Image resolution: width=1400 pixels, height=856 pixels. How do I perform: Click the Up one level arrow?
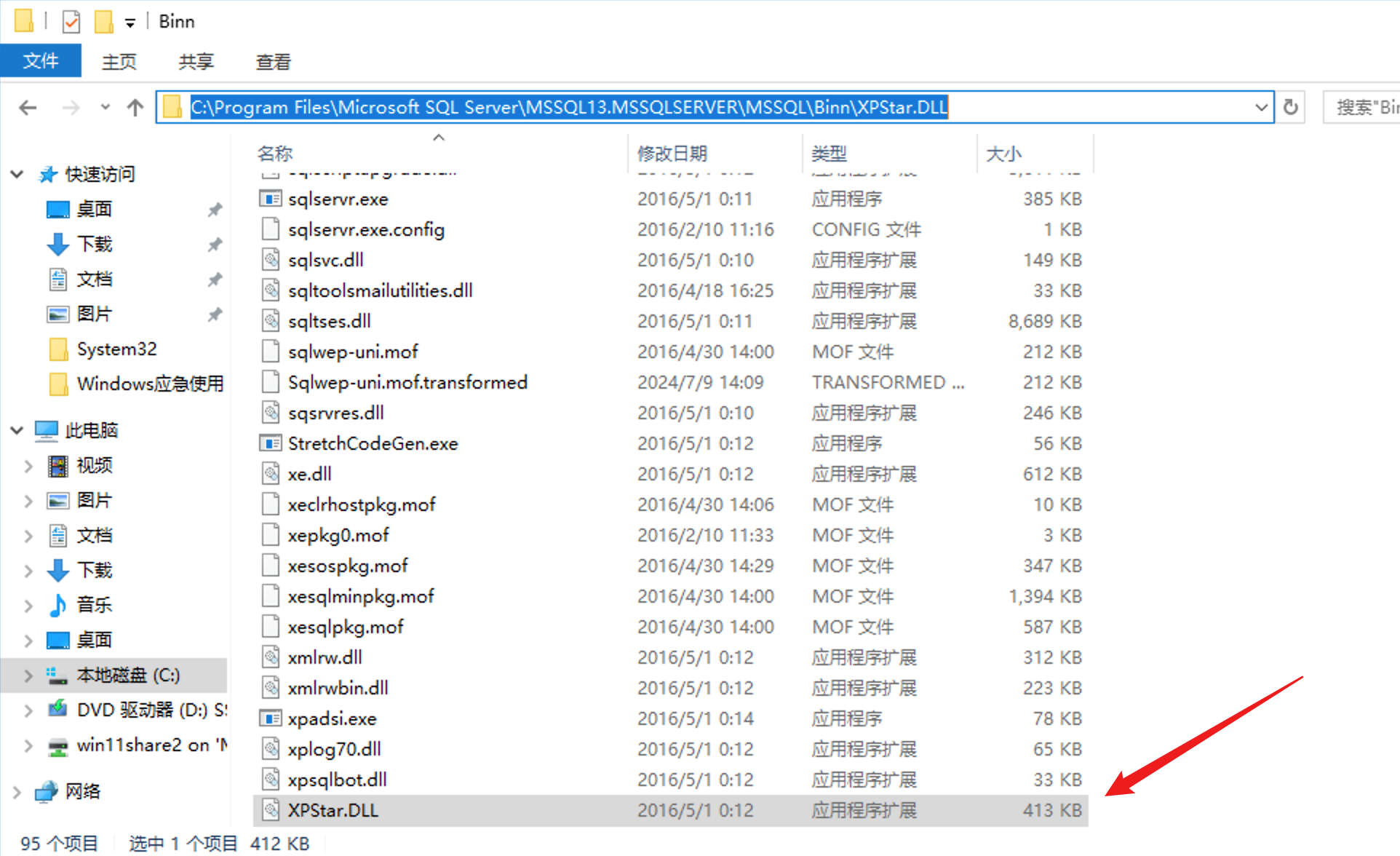click(x=135, y=108)
